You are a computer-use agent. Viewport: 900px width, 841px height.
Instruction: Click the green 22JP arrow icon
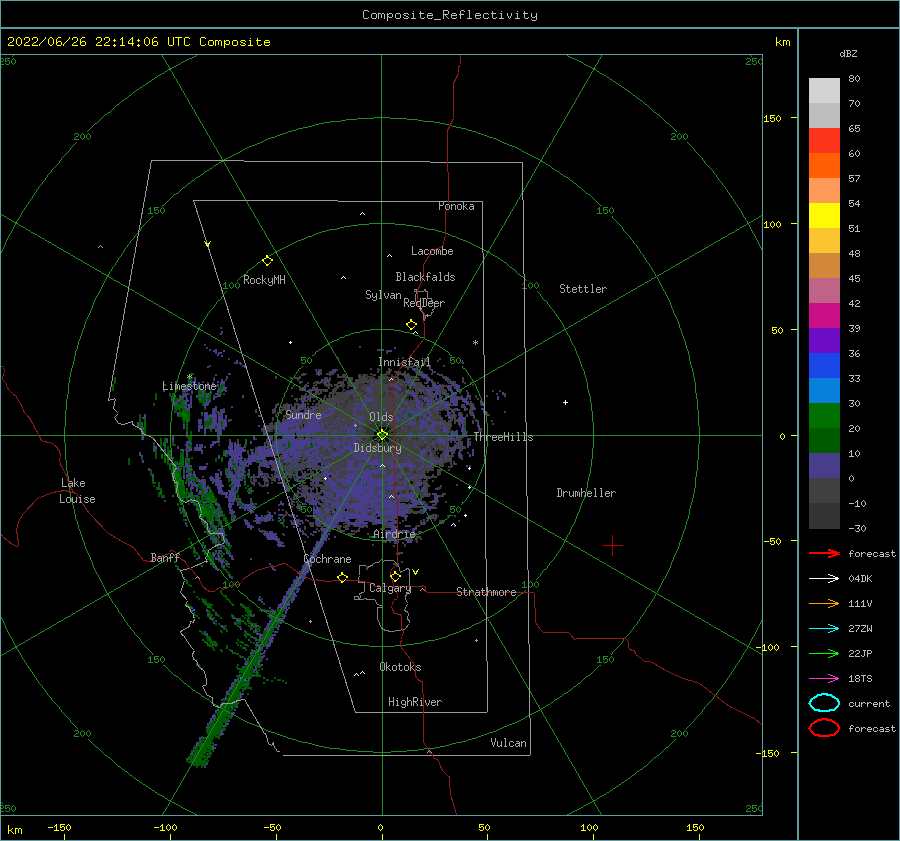click(824, 653)
